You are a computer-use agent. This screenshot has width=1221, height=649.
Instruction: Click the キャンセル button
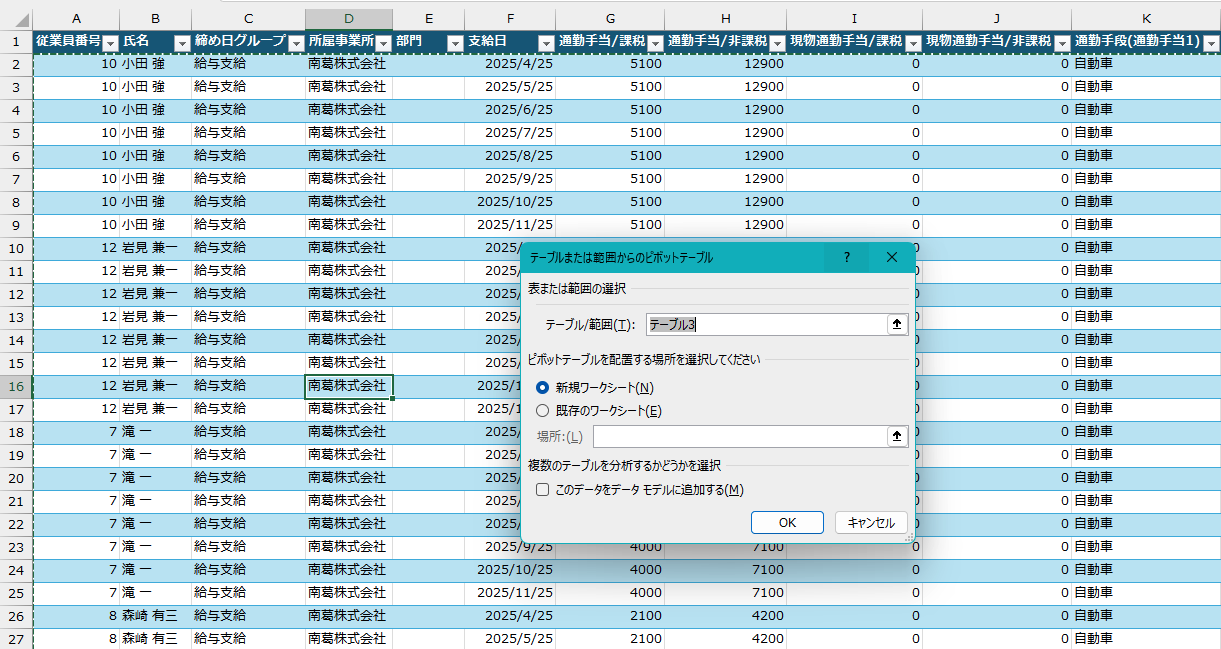(x=870, y=523)
